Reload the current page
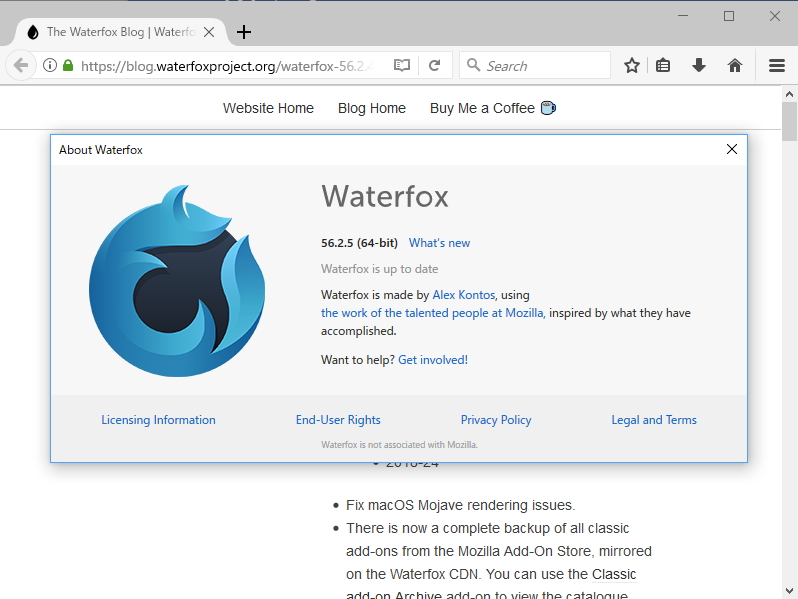Screen dimensions: 798x599 434,65
